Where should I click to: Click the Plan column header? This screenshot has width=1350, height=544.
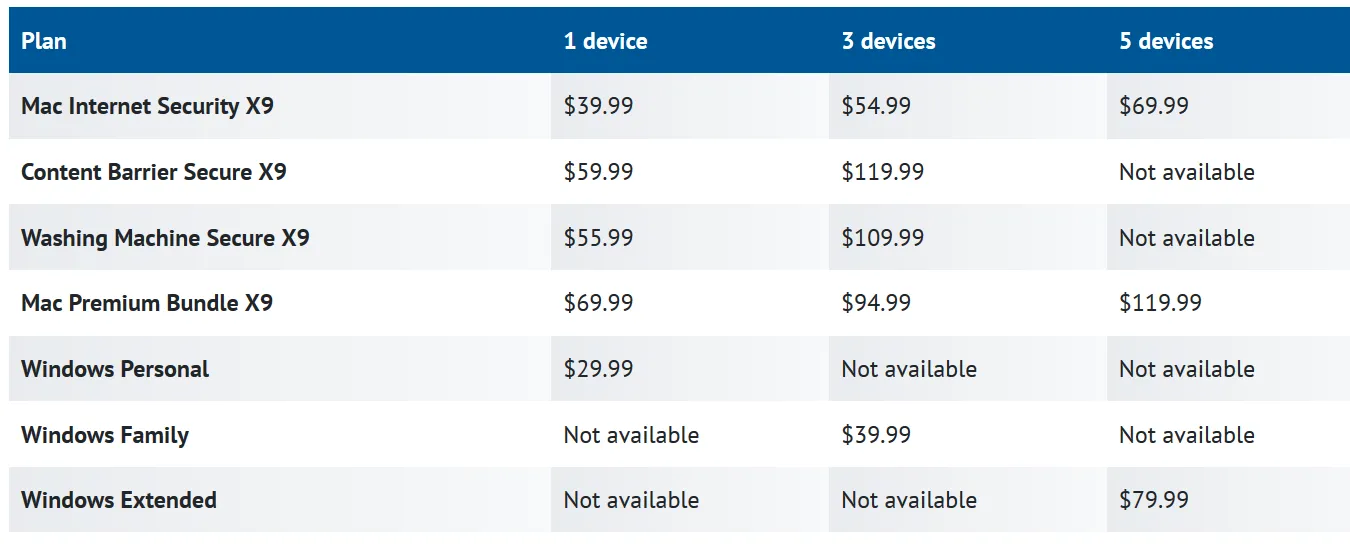pos(44,41)
